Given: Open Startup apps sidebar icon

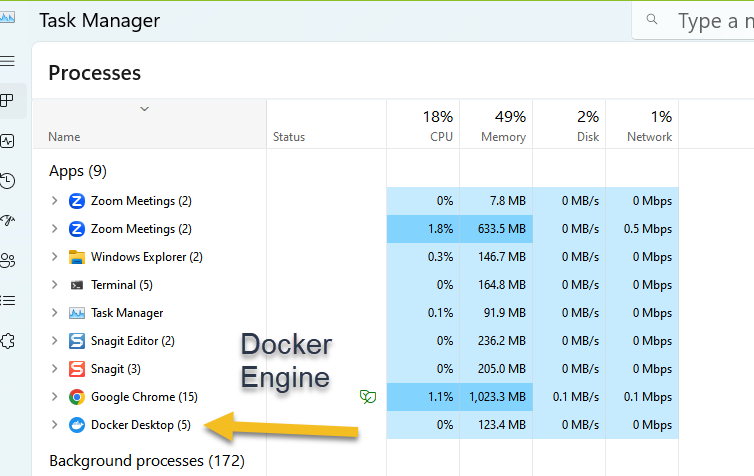Looking at the screenshot, I should 8,221.
